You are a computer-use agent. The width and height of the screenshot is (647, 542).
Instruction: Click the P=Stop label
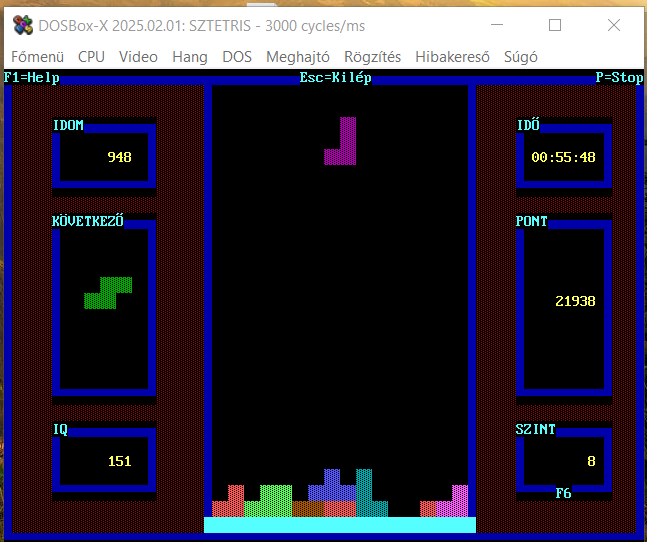coord(619,77)
